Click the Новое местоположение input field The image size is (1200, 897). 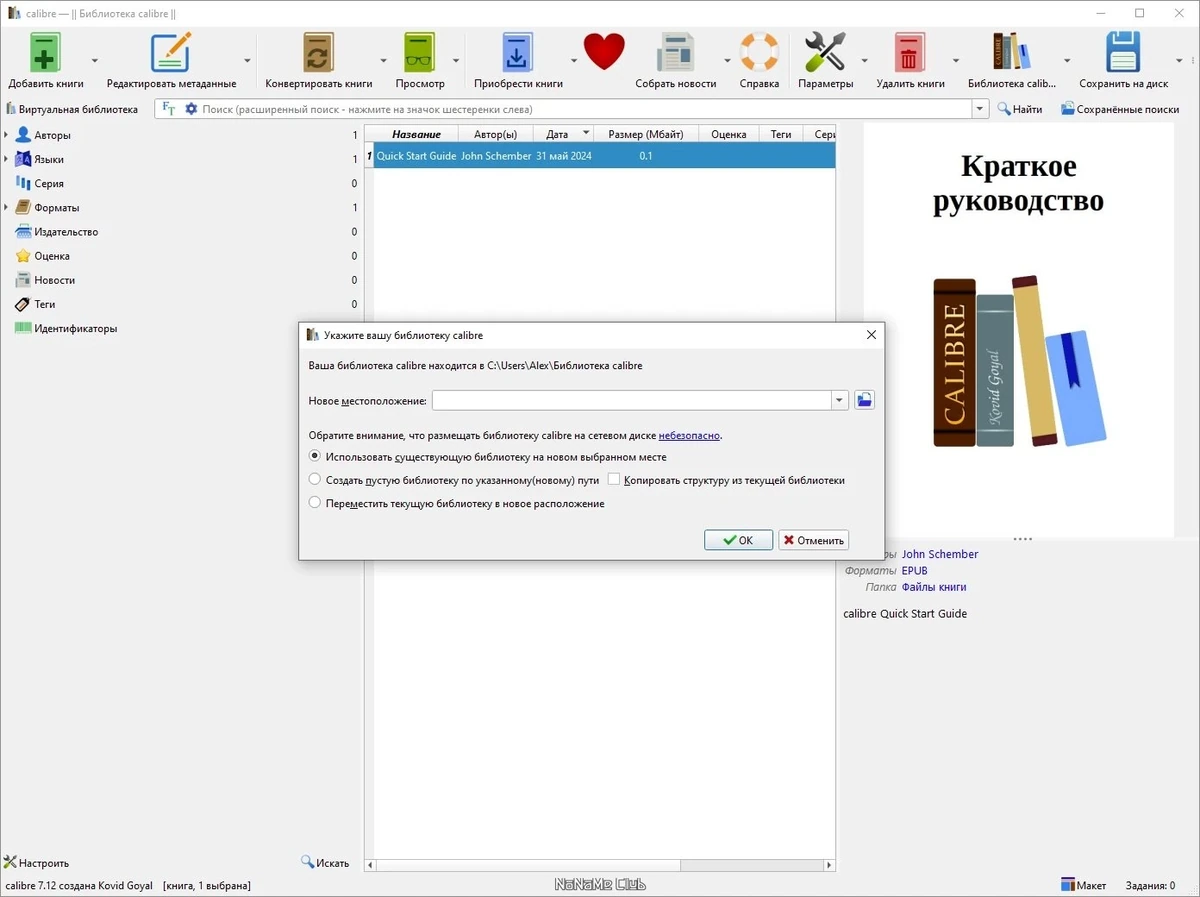(632, 400)
